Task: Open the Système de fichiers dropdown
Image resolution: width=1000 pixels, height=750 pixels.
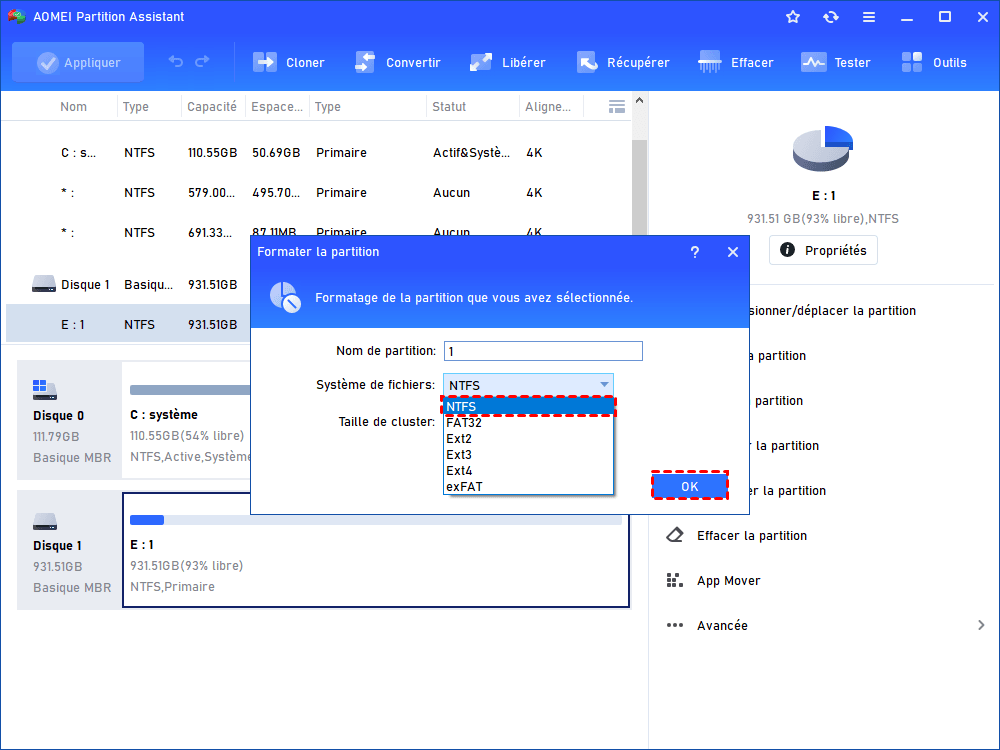Action: (528, 385)
